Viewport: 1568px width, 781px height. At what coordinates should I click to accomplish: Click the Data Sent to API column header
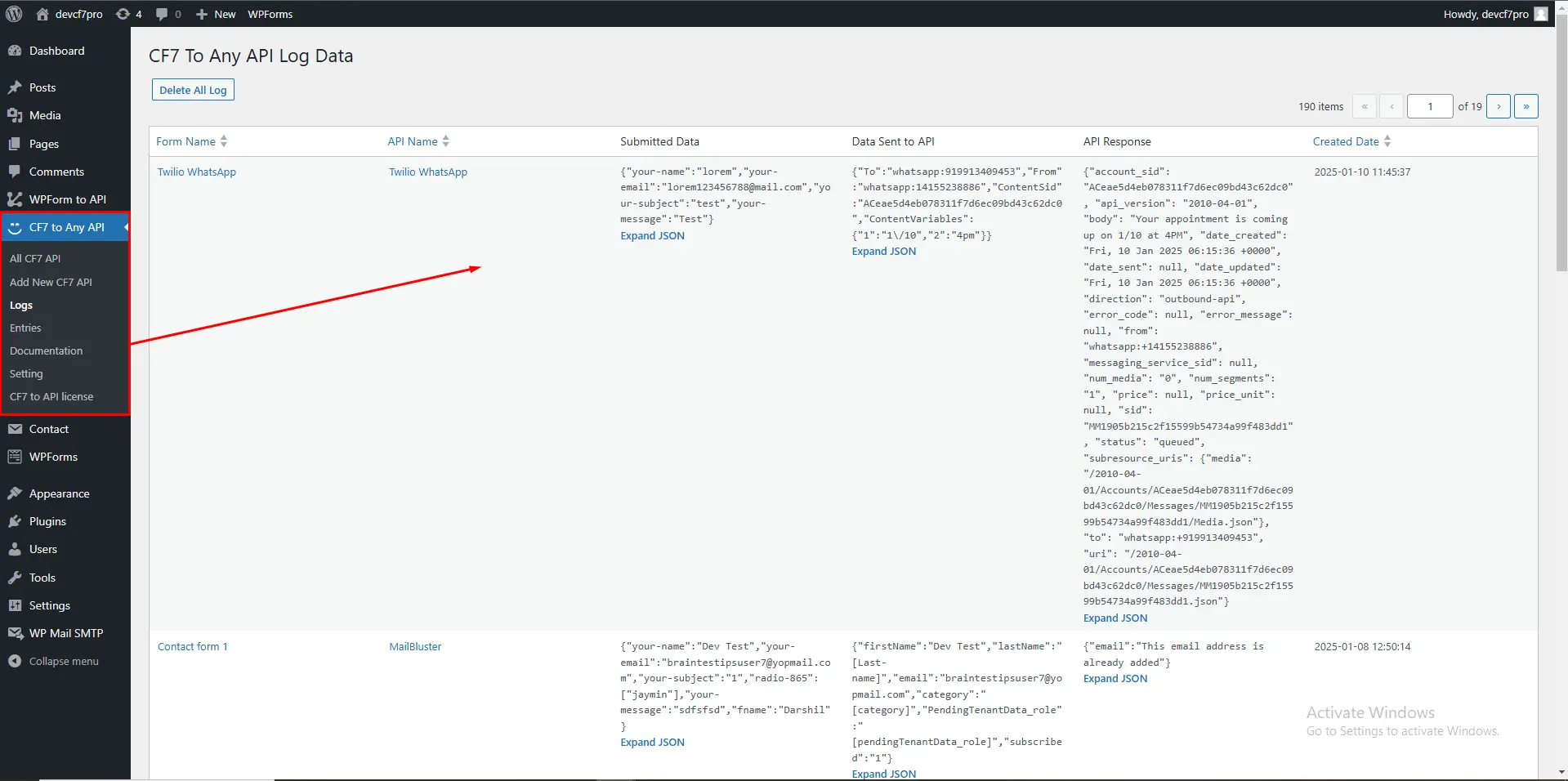pos(893,141)
